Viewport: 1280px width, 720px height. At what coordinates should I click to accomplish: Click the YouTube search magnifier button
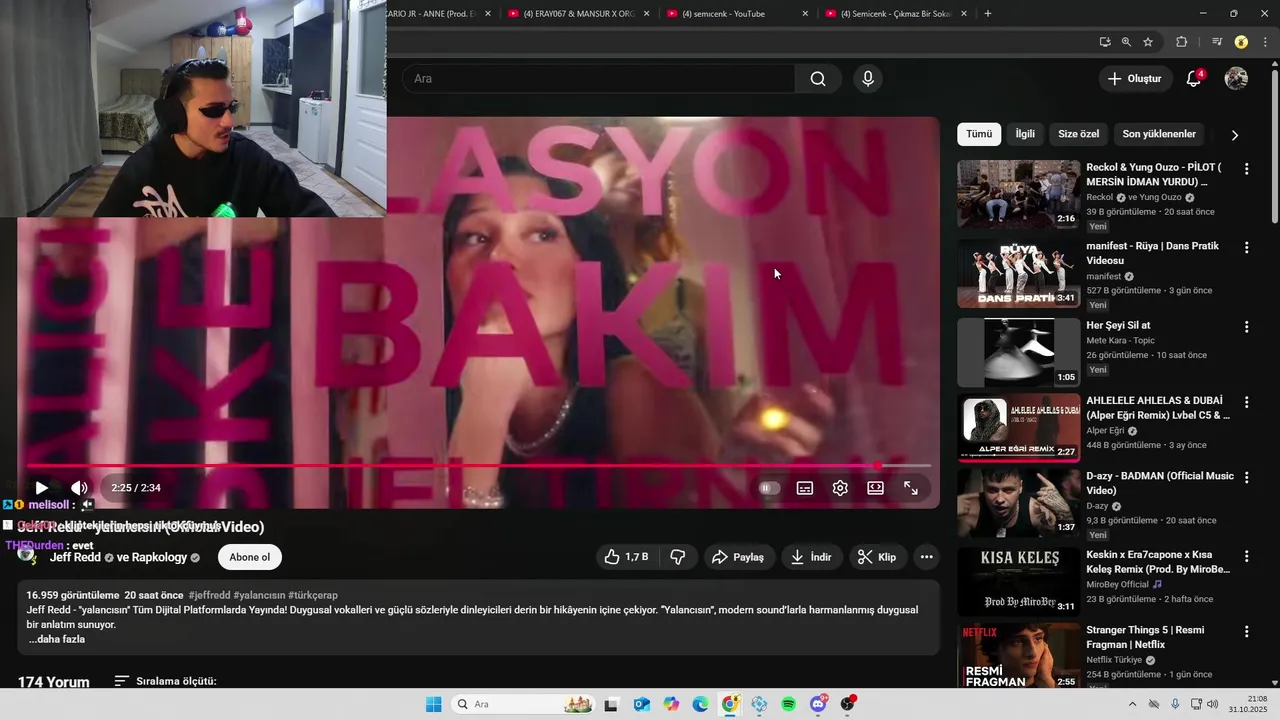coord(818,79)
